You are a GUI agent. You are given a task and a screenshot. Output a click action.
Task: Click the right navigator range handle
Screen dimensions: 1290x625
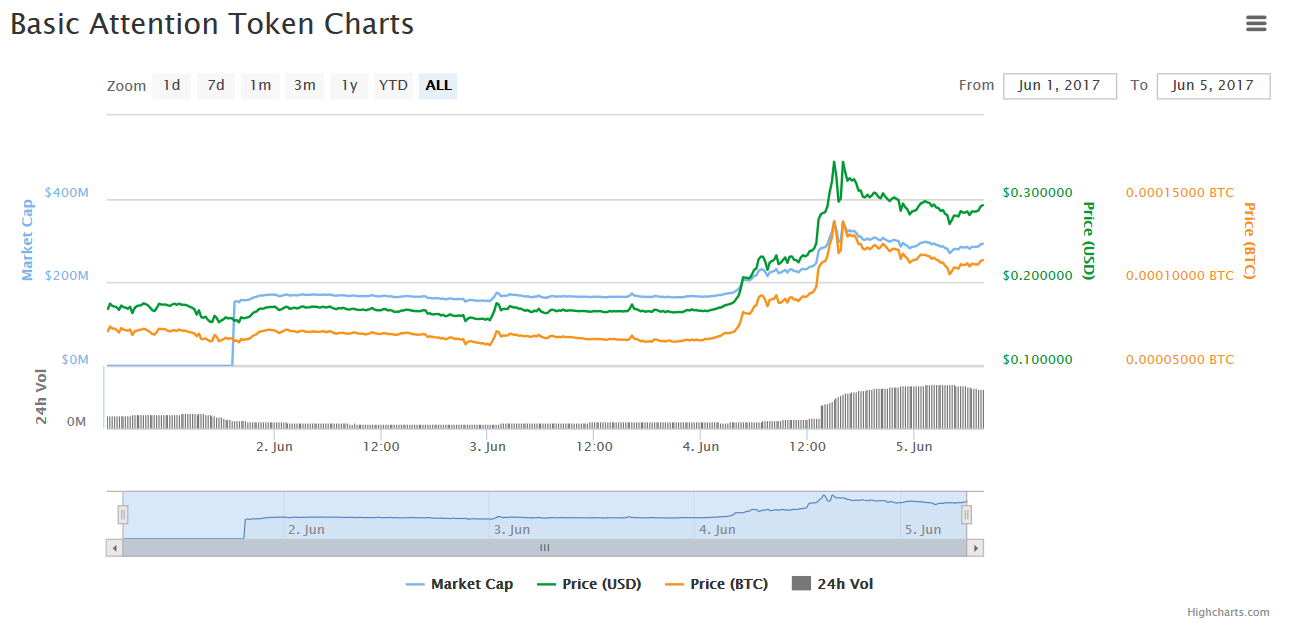click(967, 515)
